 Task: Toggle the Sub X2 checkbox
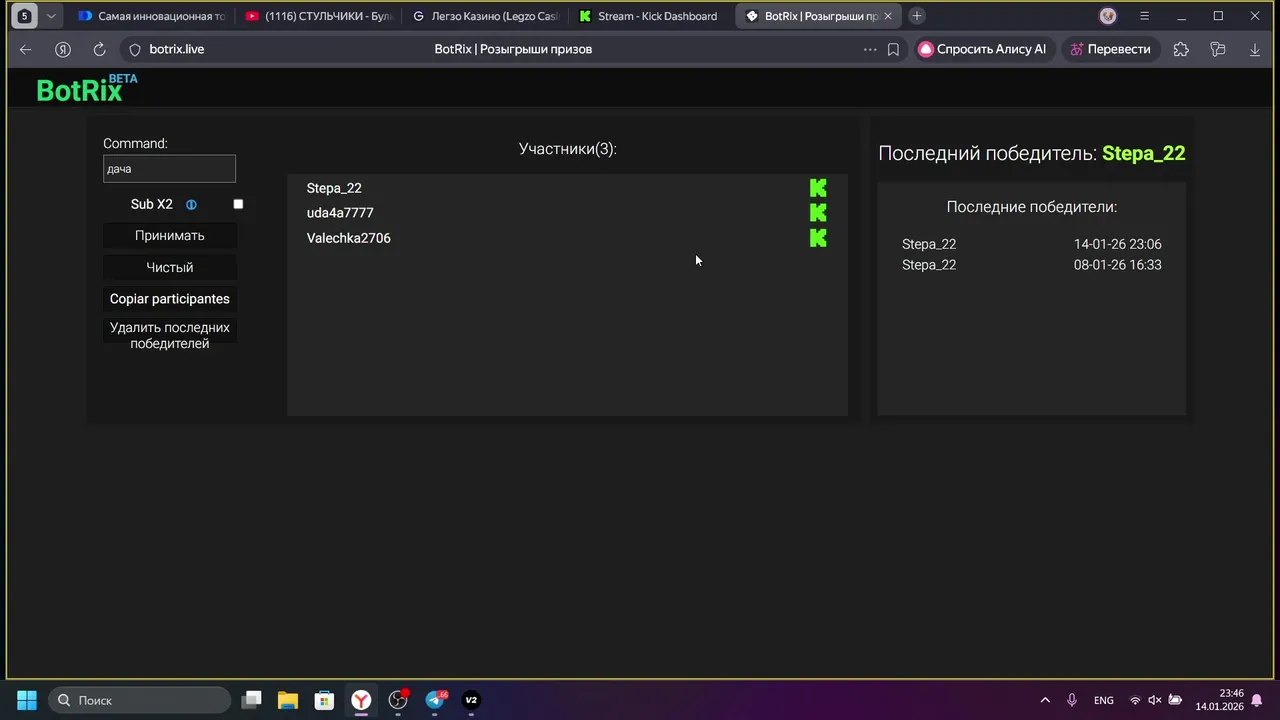[238, 204]
